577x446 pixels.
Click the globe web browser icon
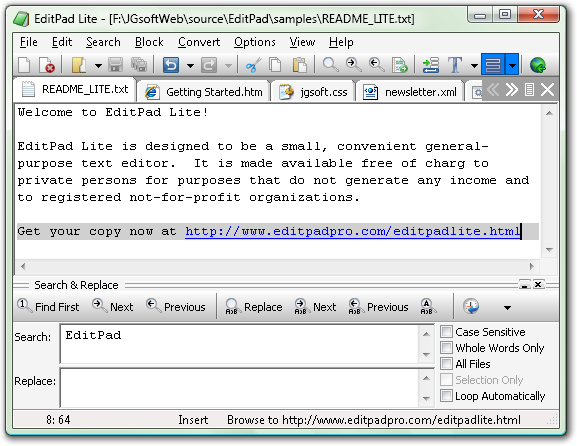(538, 65)
